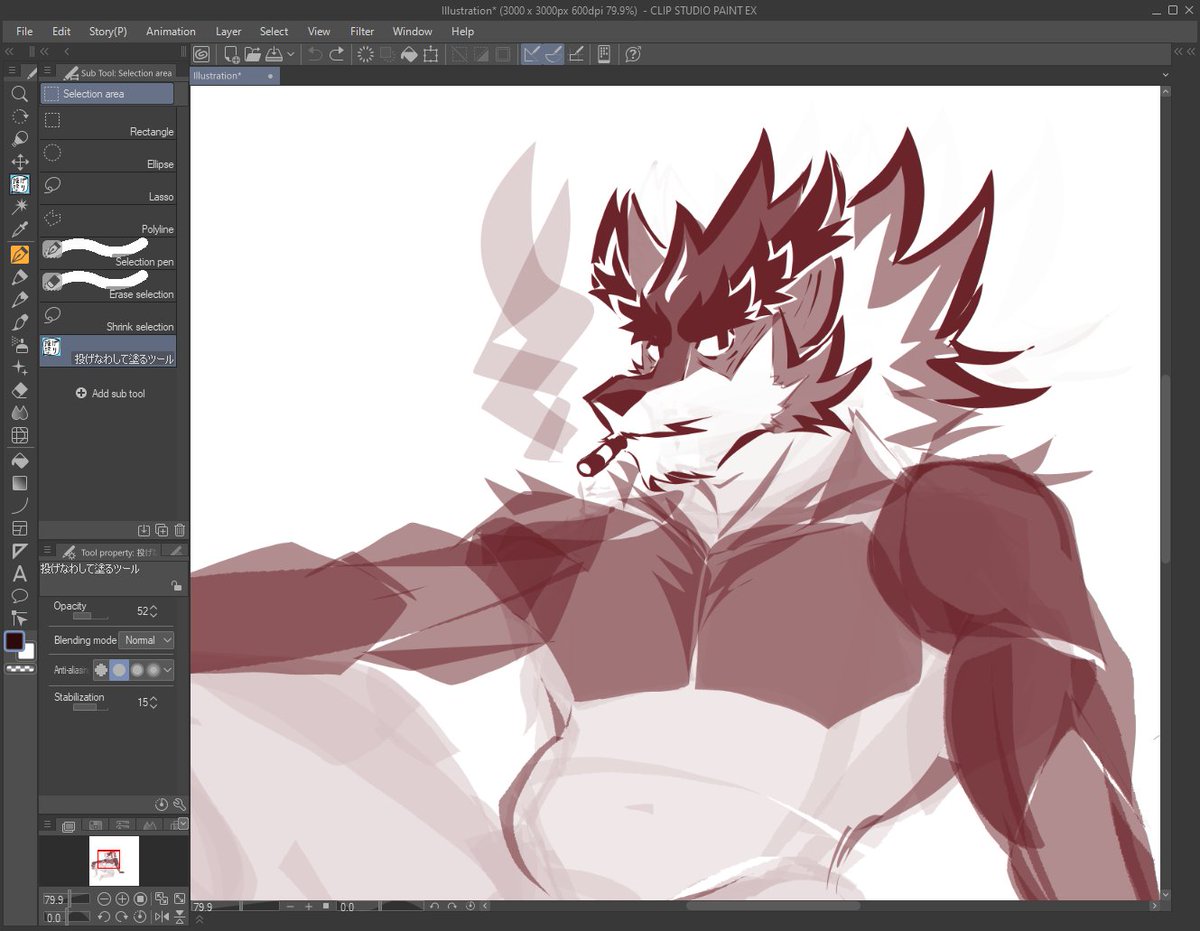Select the dark red main color swatch

pos(14,641)
